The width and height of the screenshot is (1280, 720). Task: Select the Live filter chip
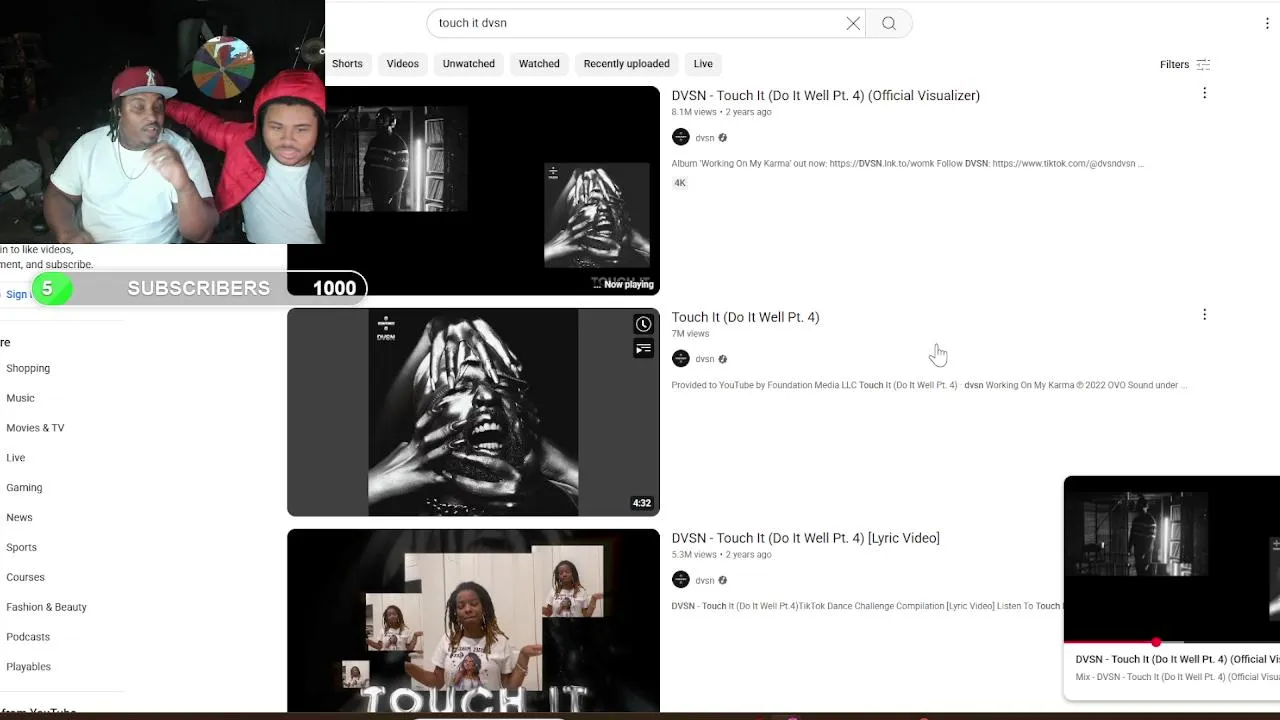pyautogui.click(x=703, y=64)
